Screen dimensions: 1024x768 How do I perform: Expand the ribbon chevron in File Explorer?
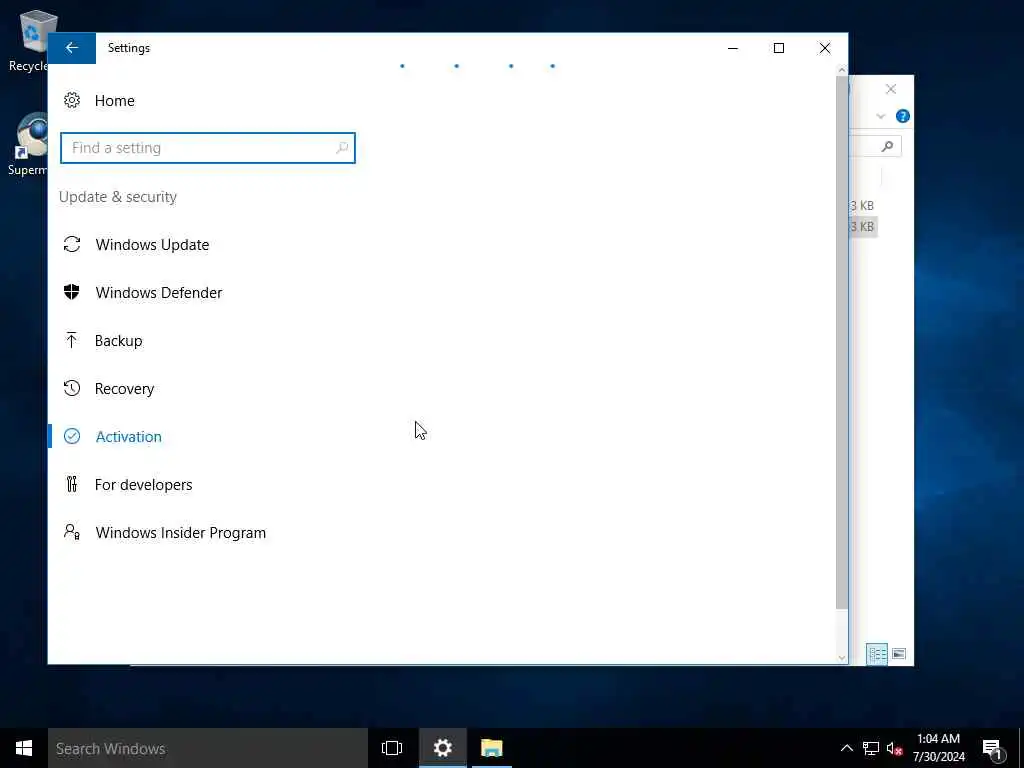click(880, 116)
